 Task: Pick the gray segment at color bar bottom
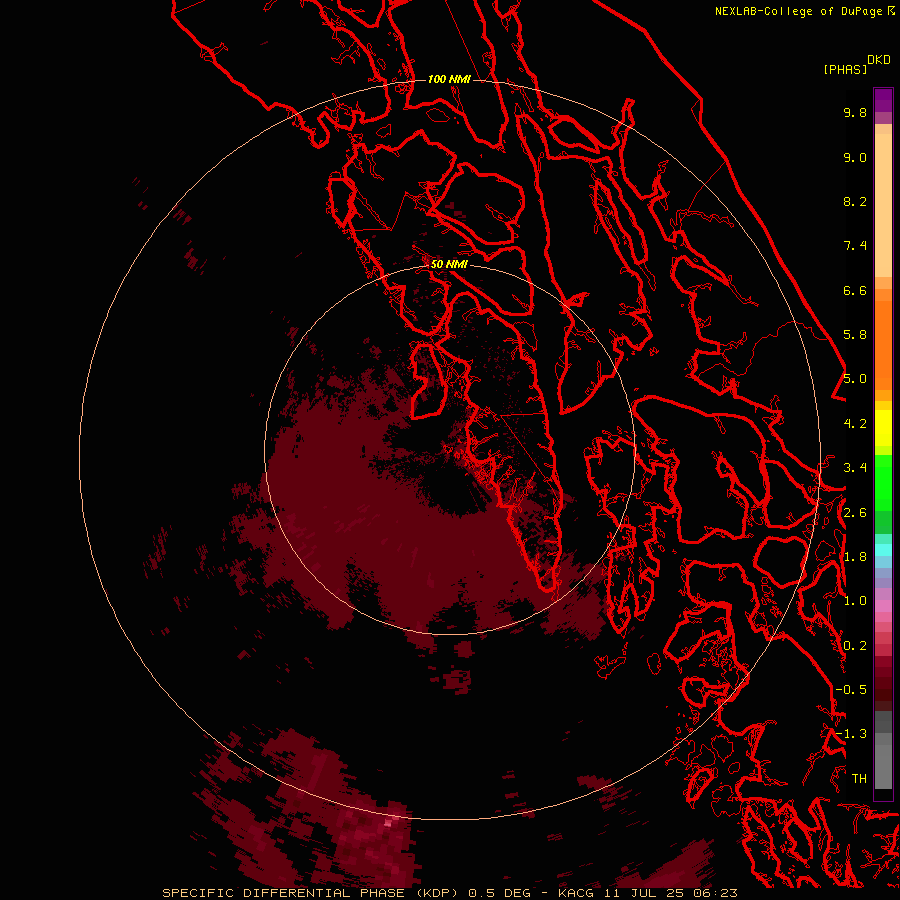[883, 766]
